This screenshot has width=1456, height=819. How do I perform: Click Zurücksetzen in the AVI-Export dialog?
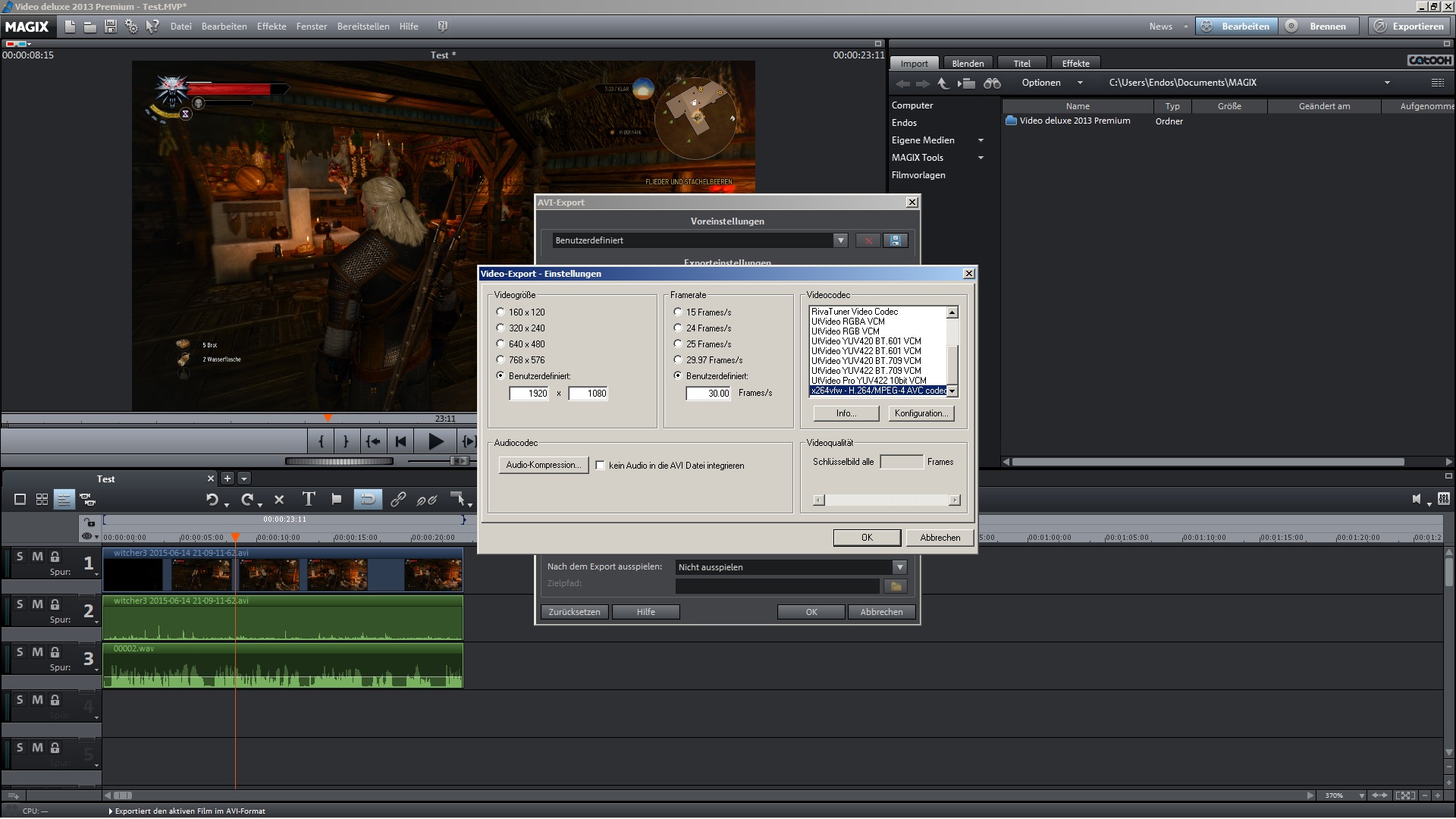(x=574, y=612)
